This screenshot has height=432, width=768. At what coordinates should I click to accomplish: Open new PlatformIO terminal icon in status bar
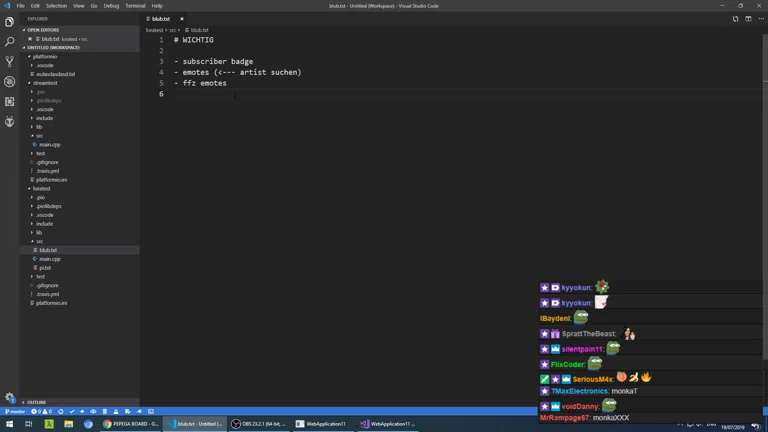(x=151, y=411)
